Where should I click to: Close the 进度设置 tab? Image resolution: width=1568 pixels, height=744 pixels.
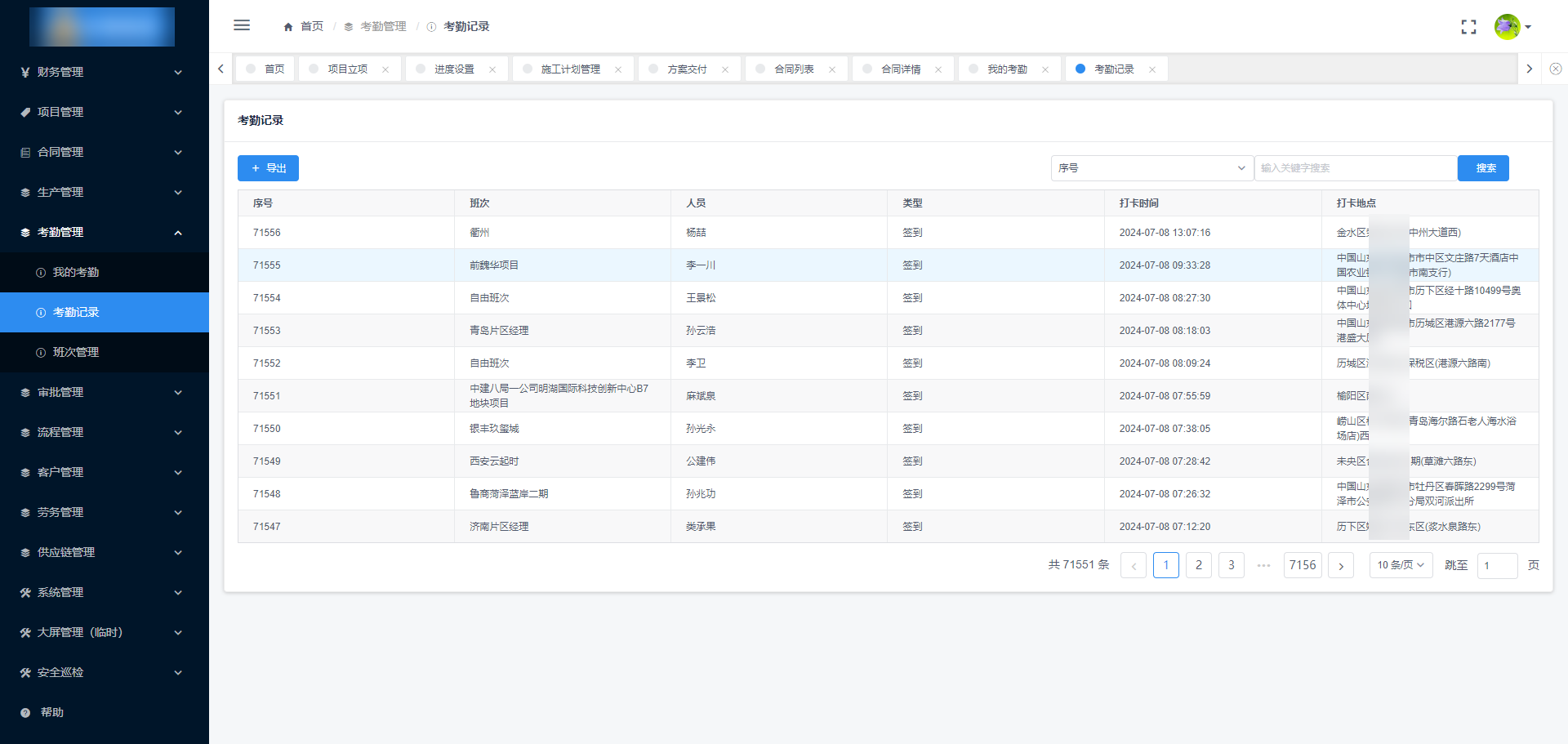(492, 69)
